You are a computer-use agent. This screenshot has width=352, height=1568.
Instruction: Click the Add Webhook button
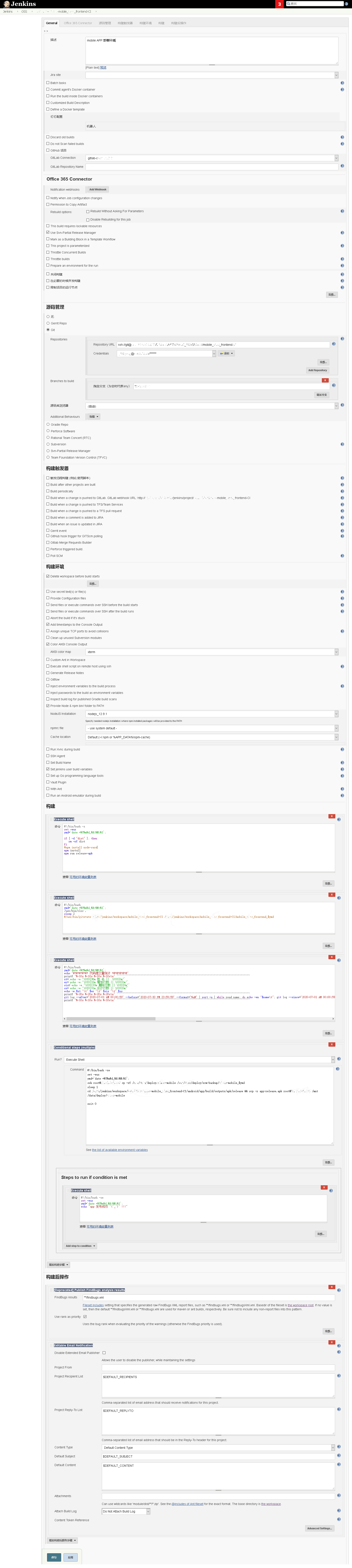(98, 189)
